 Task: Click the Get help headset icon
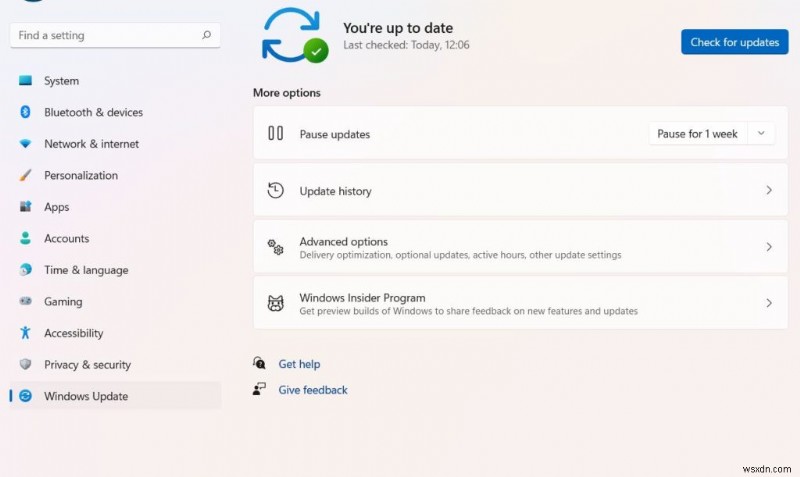coord(259,363)
